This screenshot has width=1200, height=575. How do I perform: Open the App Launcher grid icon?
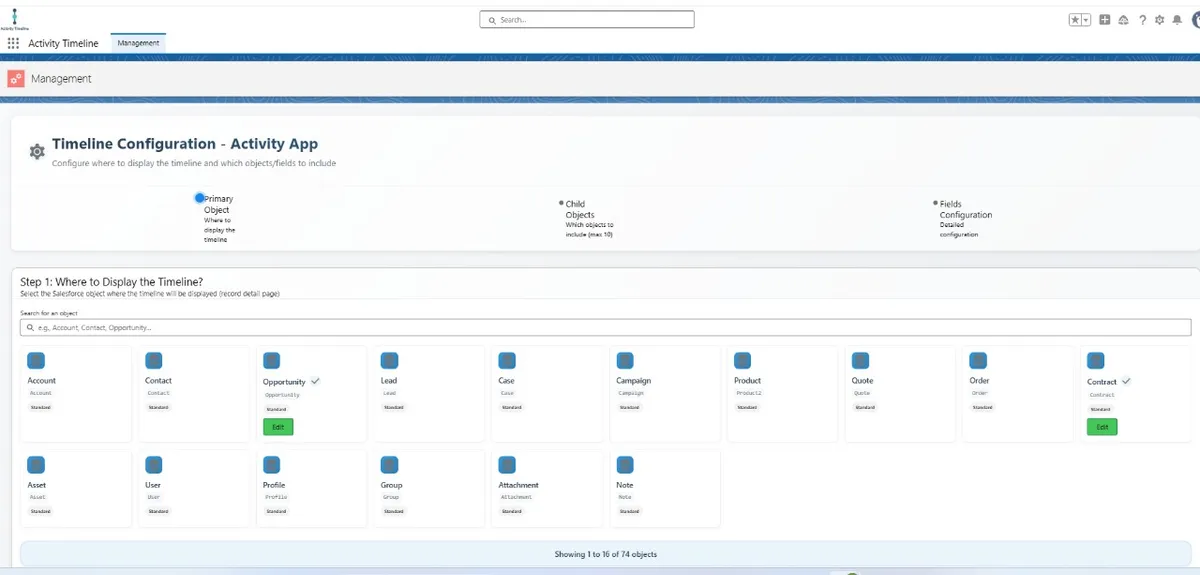(13, 43)
